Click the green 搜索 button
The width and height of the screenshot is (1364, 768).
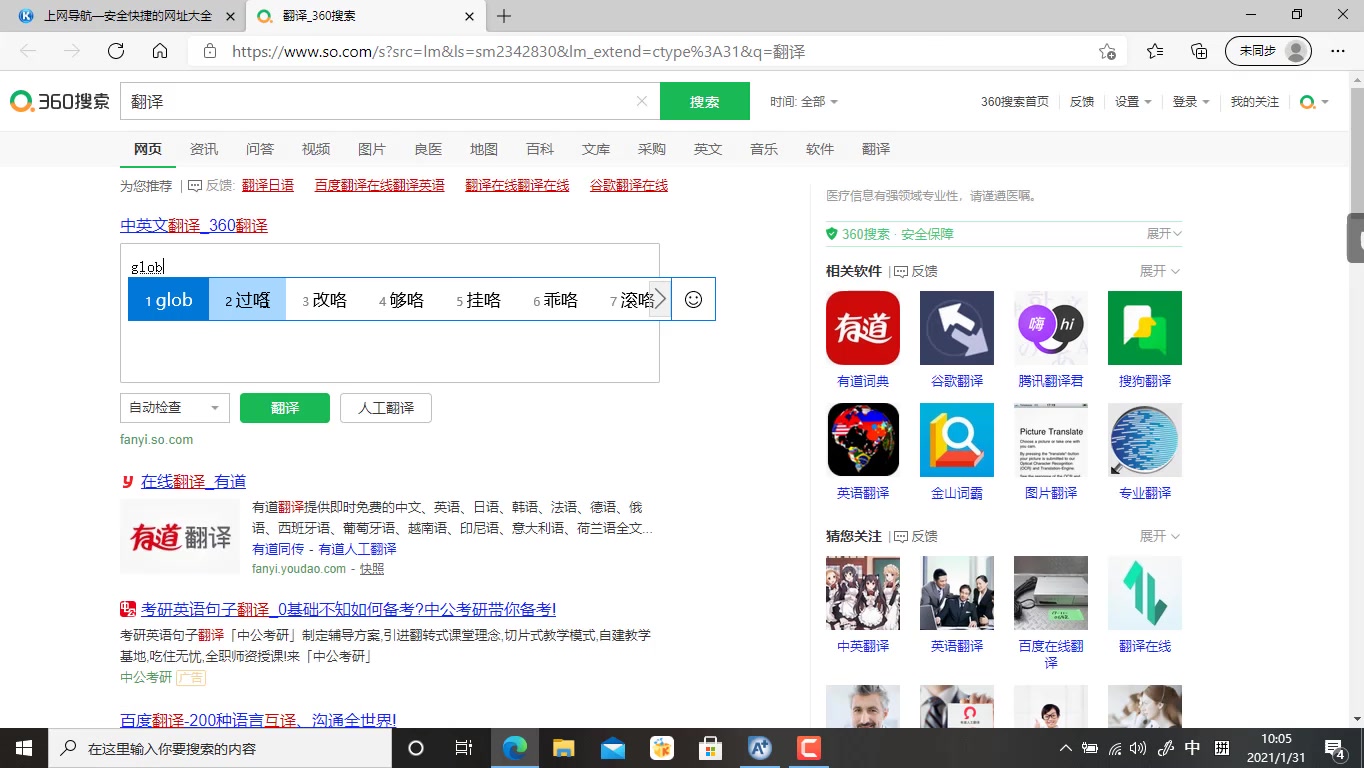(705, 101)
